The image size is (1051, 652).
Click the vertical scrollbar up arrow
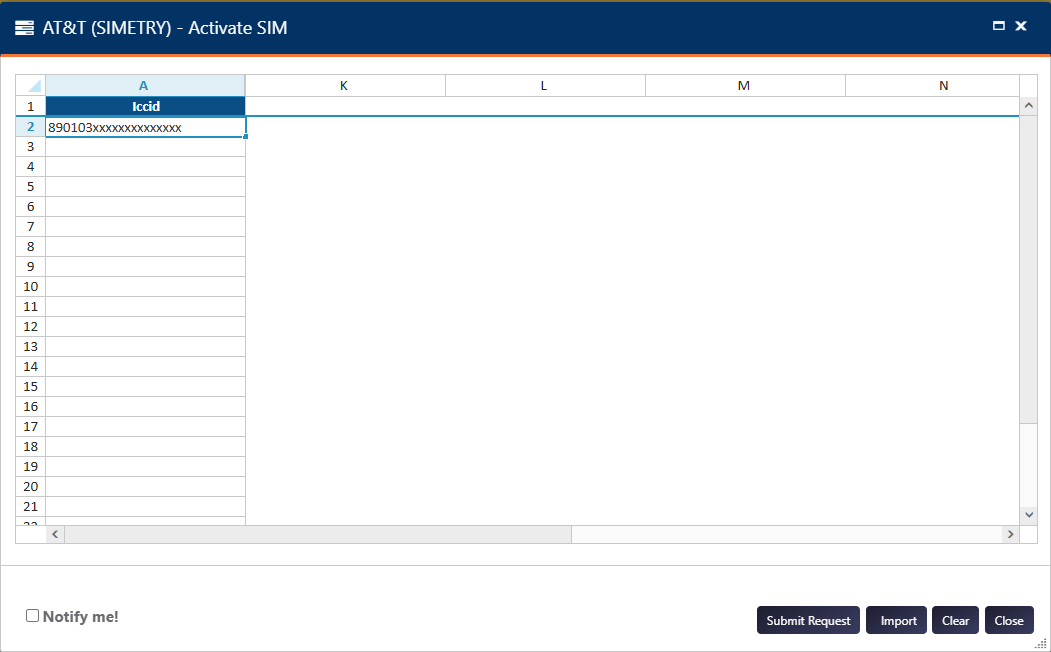[x=1029, y=106]
